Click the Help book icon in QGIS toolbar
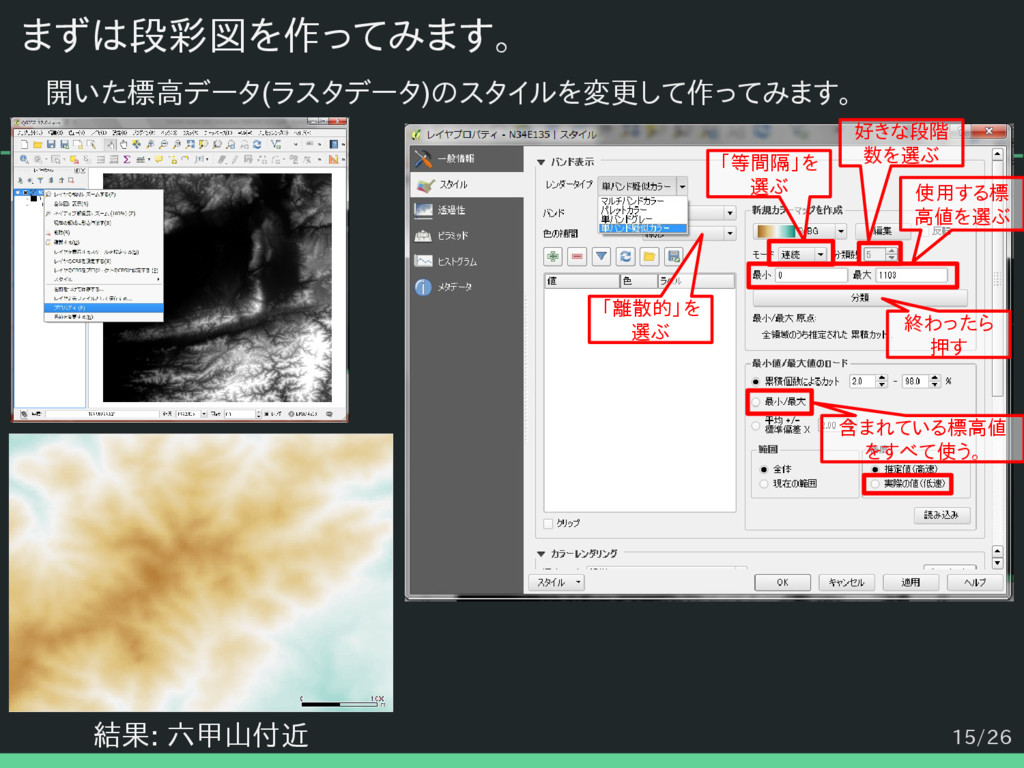Screen dimensions: 1024x768 334,144
